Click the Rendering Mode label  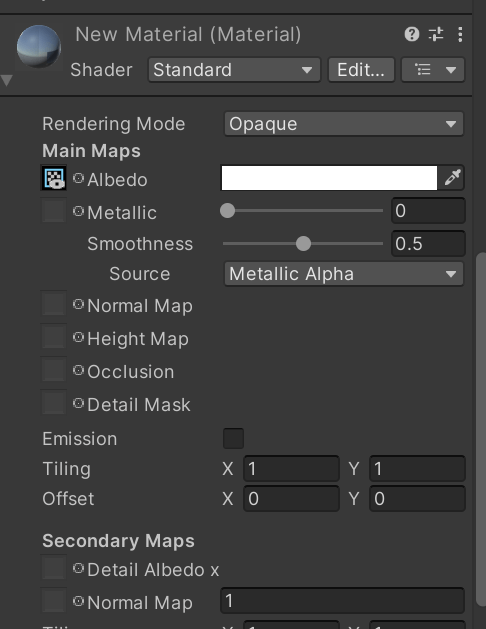click(x=114, y=124)
